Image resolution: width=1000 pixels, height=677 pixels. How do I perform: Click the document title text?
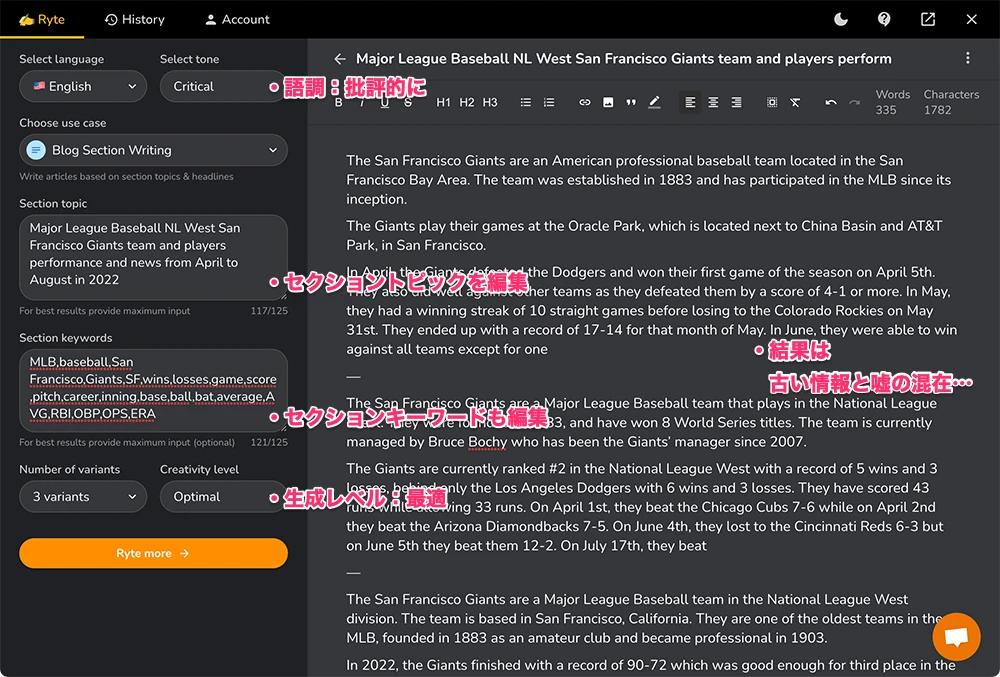624,59
